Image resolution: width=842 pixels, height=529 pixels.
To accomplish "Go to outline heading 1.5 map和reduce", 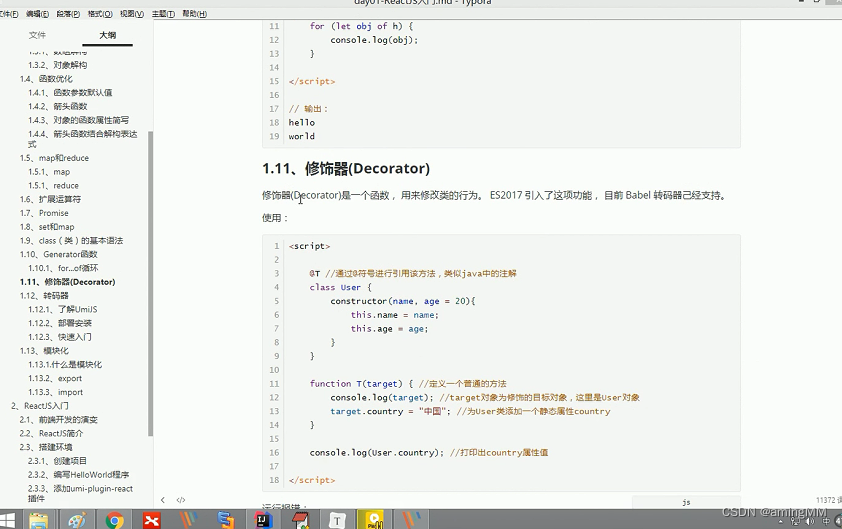I will tap(54, 158).
